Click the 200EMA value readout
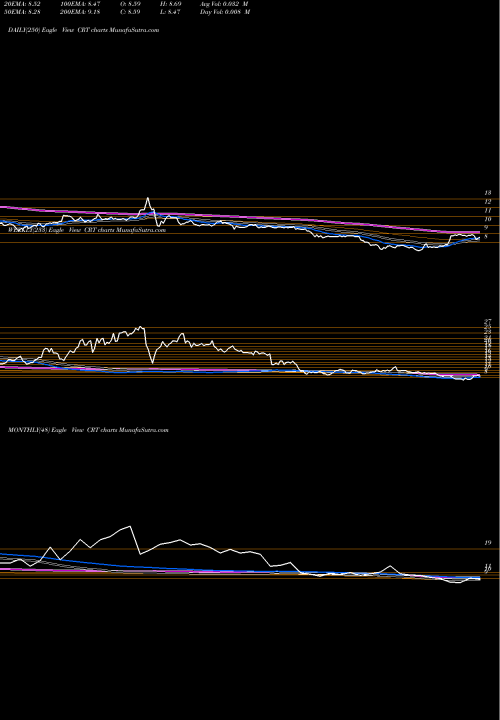Viewport: 500px width, 720px height. (80, 12)
